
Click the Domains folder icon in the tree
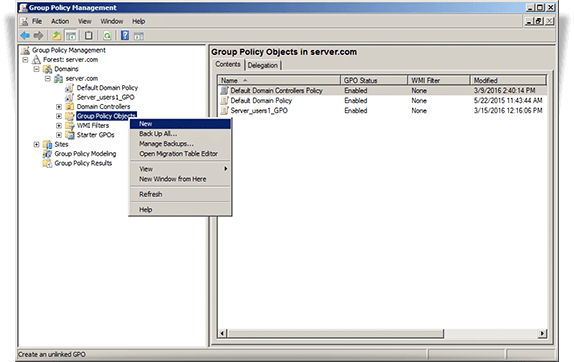[48, 69]
